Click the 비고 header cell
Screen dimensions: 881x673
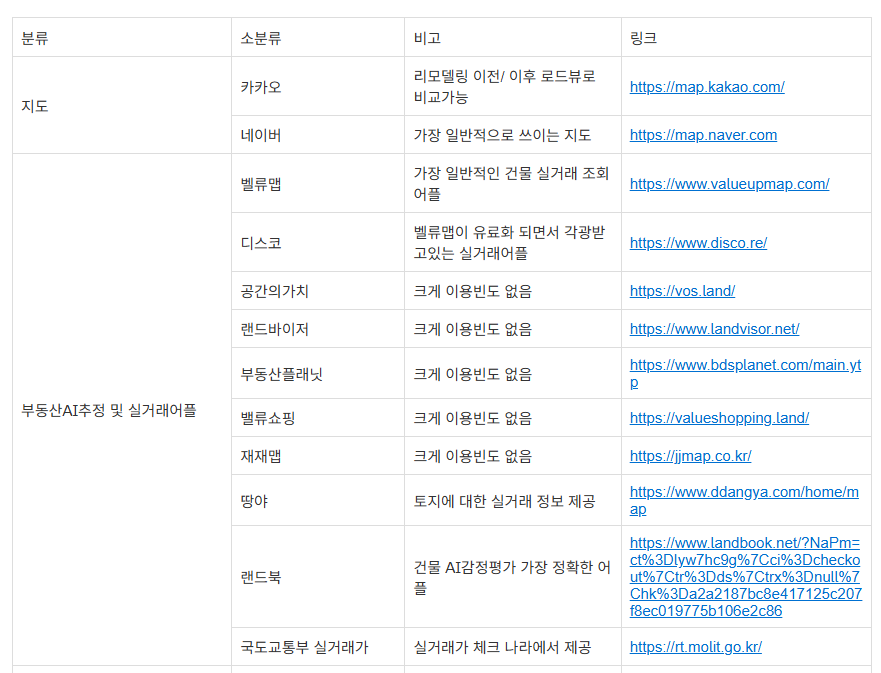[x=513, y=38]
